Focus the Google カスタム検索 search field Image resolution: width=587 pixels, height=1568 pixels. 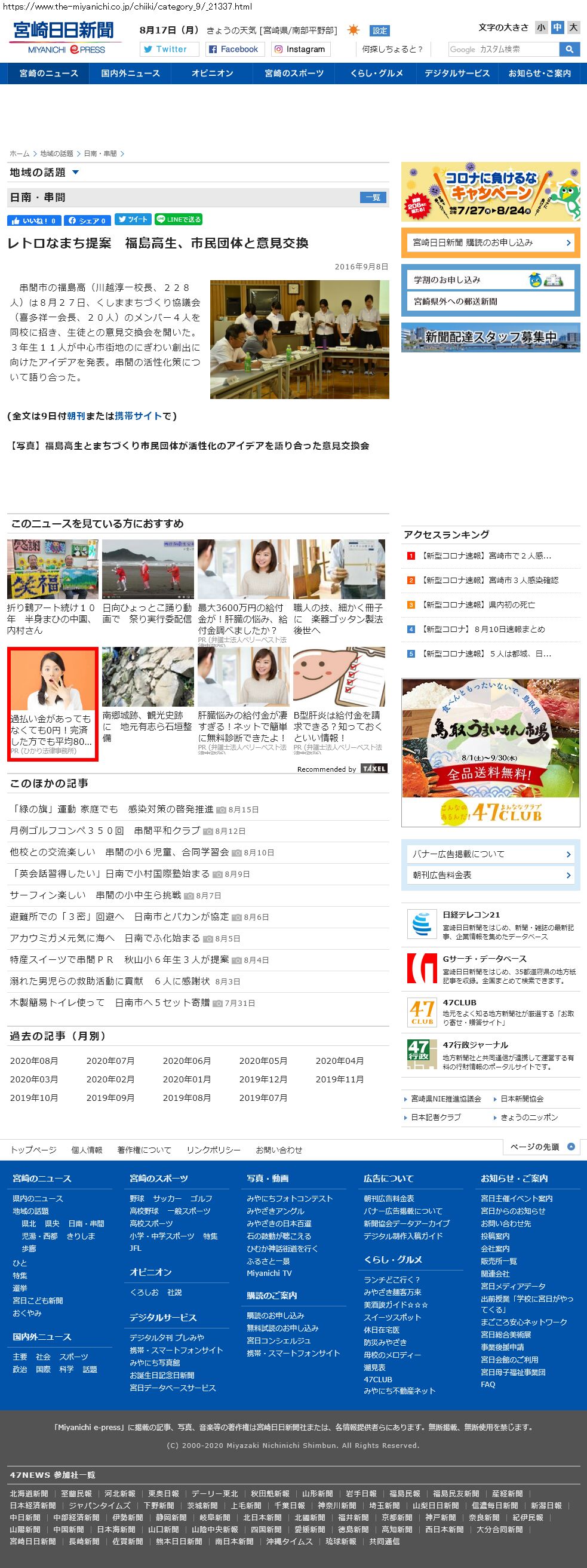[503, 50]
